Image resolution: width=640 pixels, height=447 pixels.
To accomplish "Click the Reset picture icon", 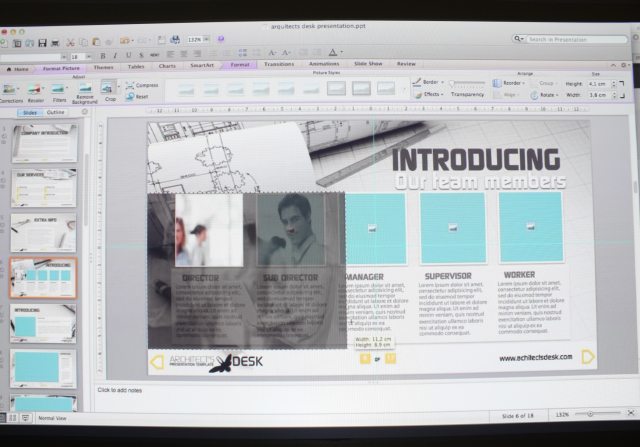I will [130, 97].
